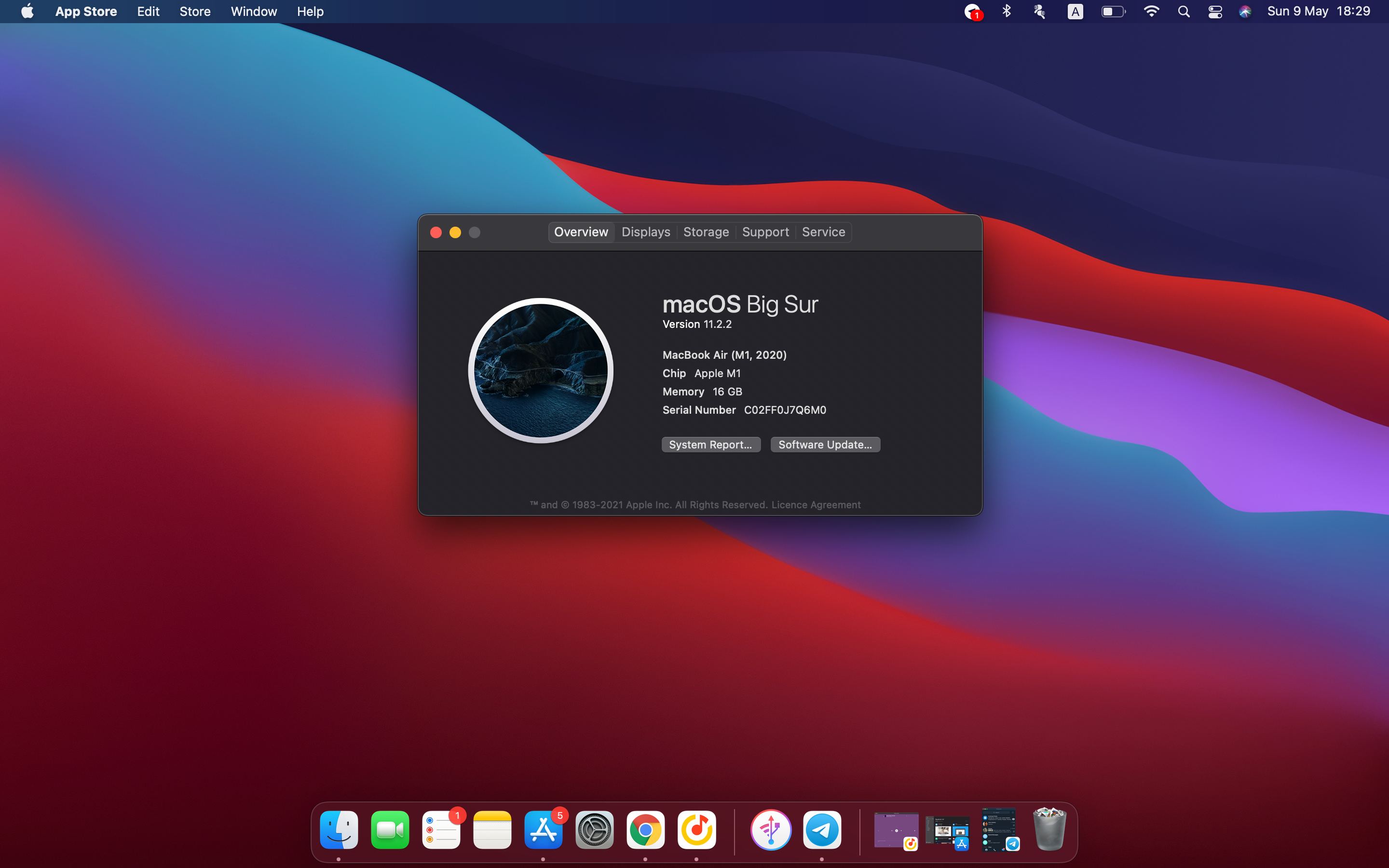The height and width of the screenshot is (868, 1389).
Task: Open Control Centre toggles in menu bar
Action: [1214, 12]
